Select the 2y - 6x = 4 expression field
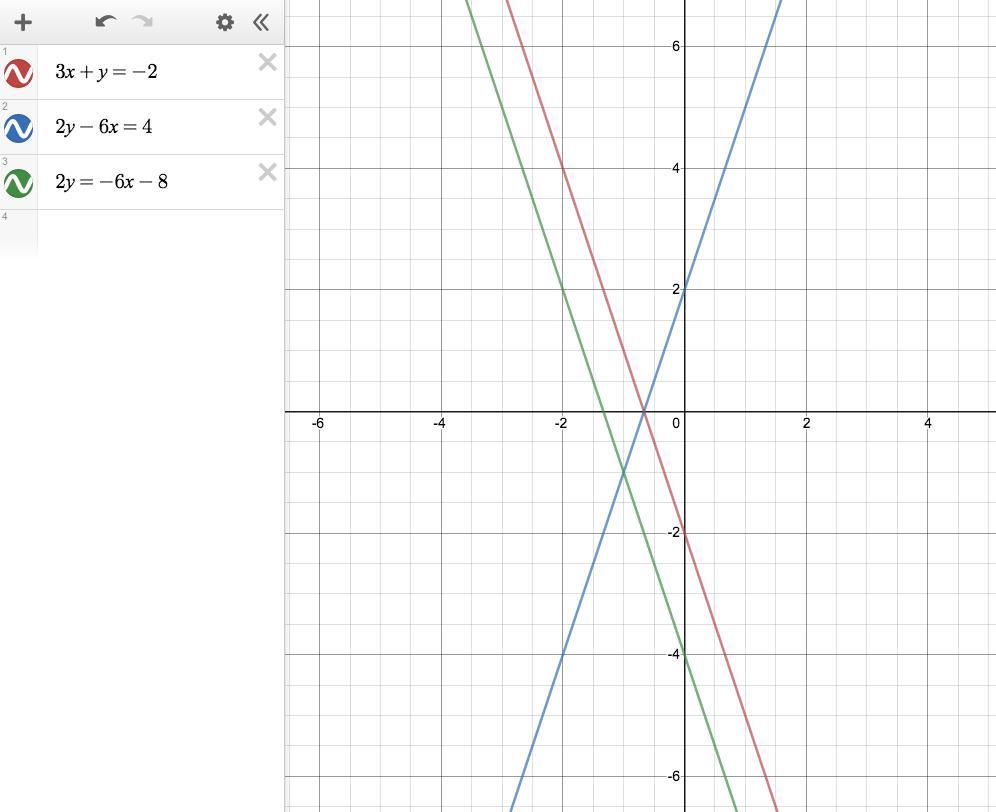Viewport: 996px width, 812px height. [x=104, y=127]
